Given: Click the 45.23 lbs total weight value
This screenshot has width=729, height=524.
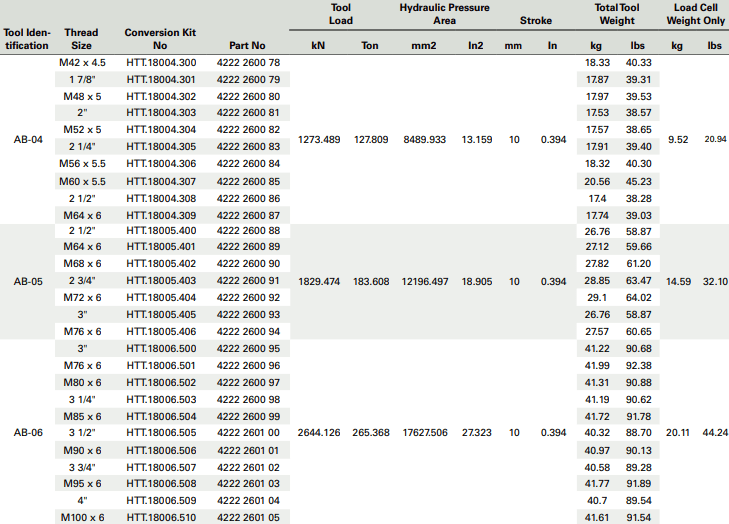Looking at the screenshot, I should (638, 181).
